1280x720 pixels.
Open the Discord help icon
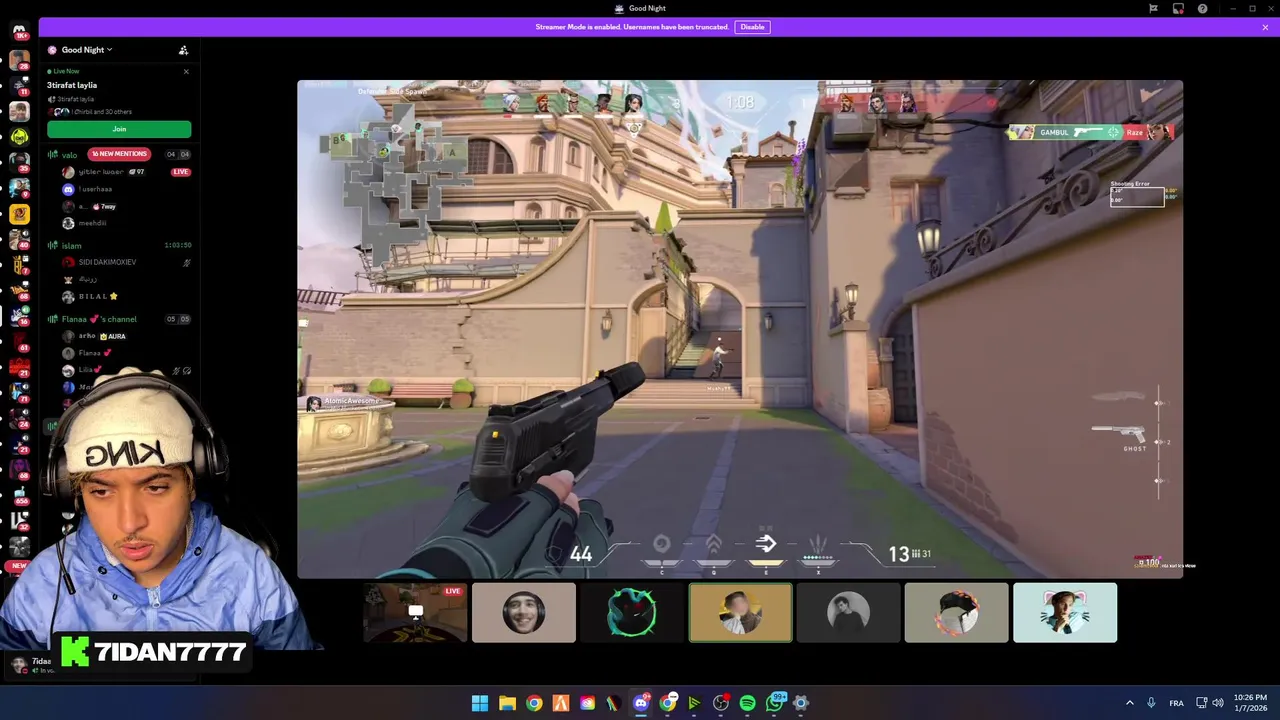pyautogui.click(x=1202, y=9)
